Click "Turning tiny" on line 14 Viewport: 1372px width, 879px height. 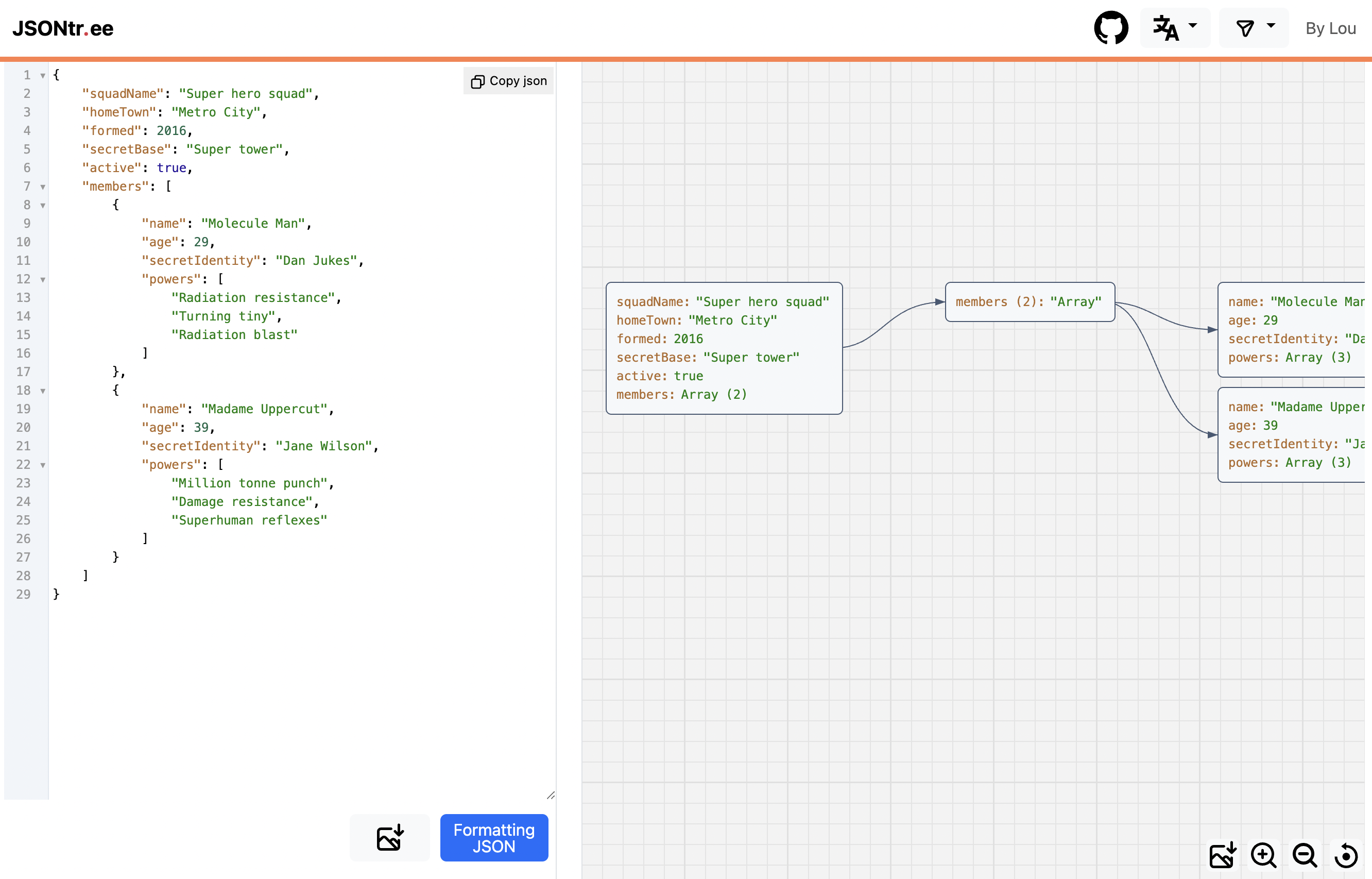pyautogui.click(x=223, y=316)
